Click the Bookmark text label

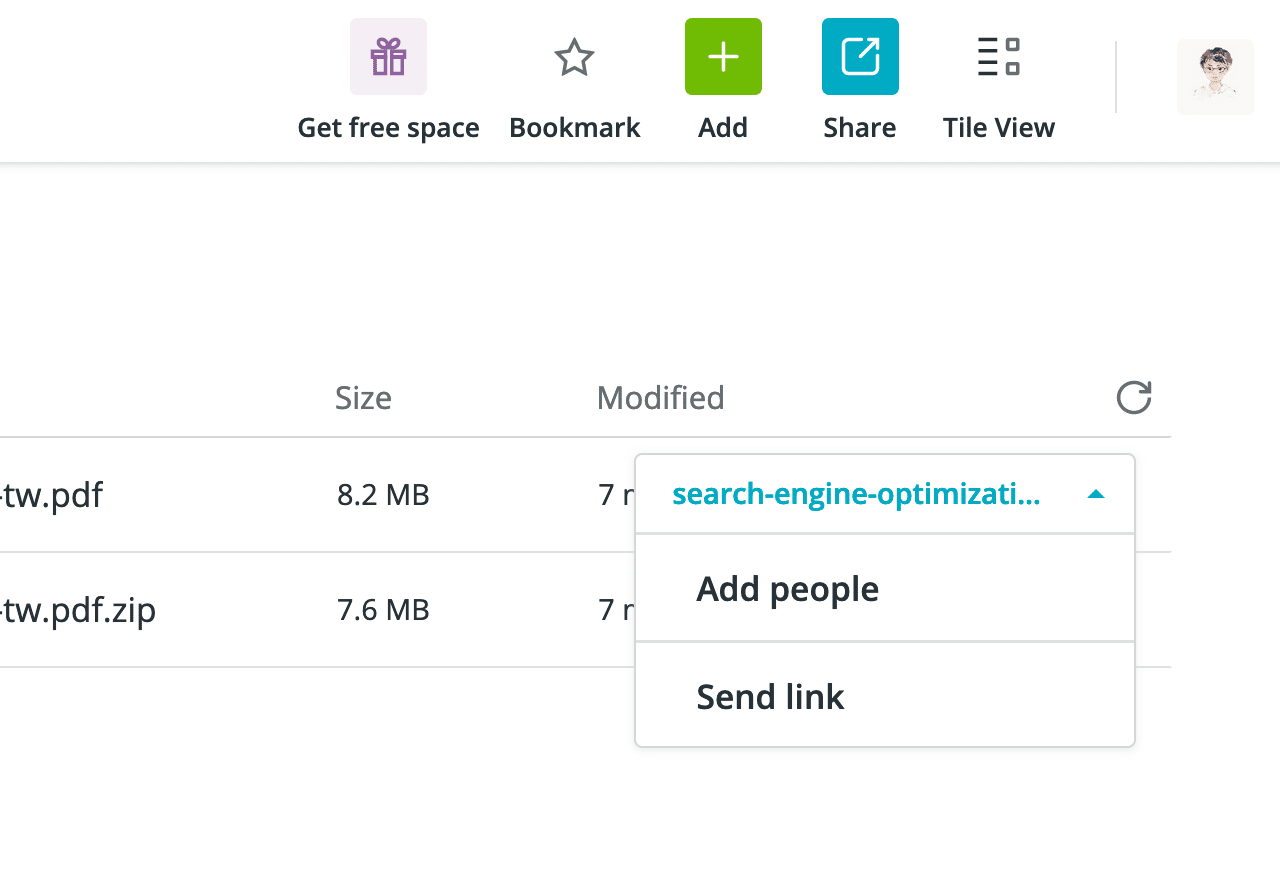[574, 128]
